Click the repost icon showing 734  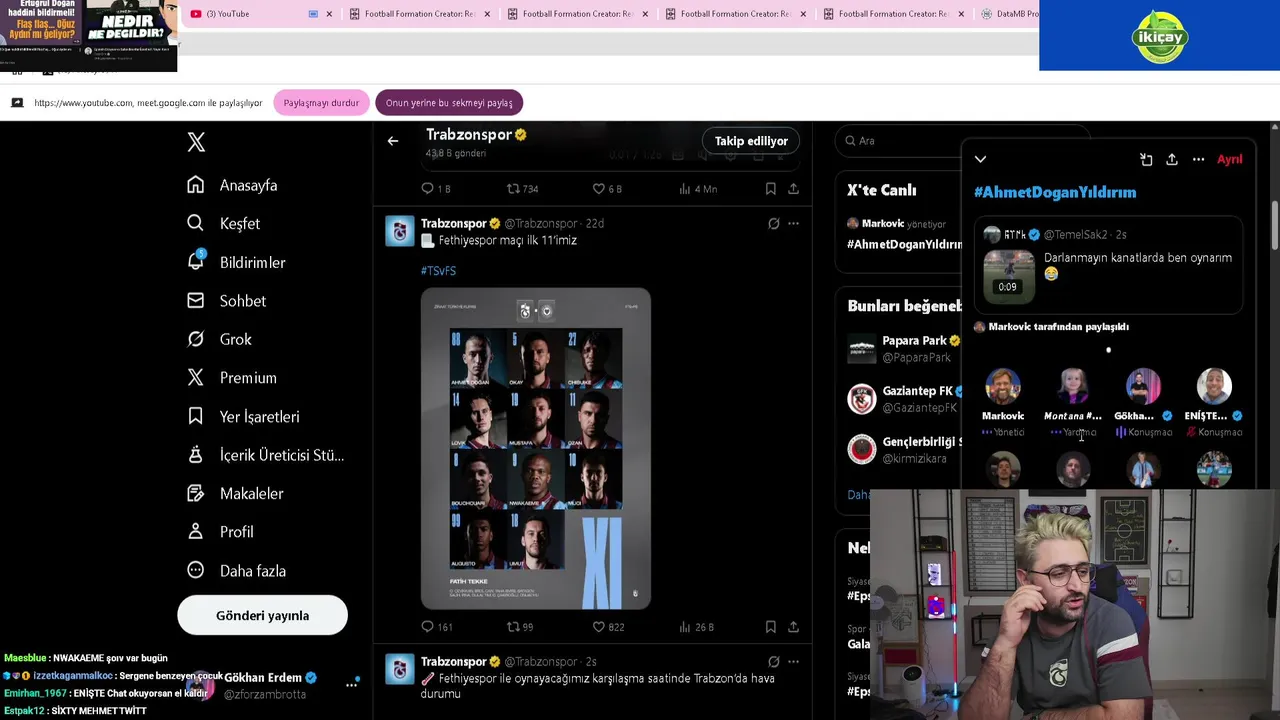coord(522,188)
